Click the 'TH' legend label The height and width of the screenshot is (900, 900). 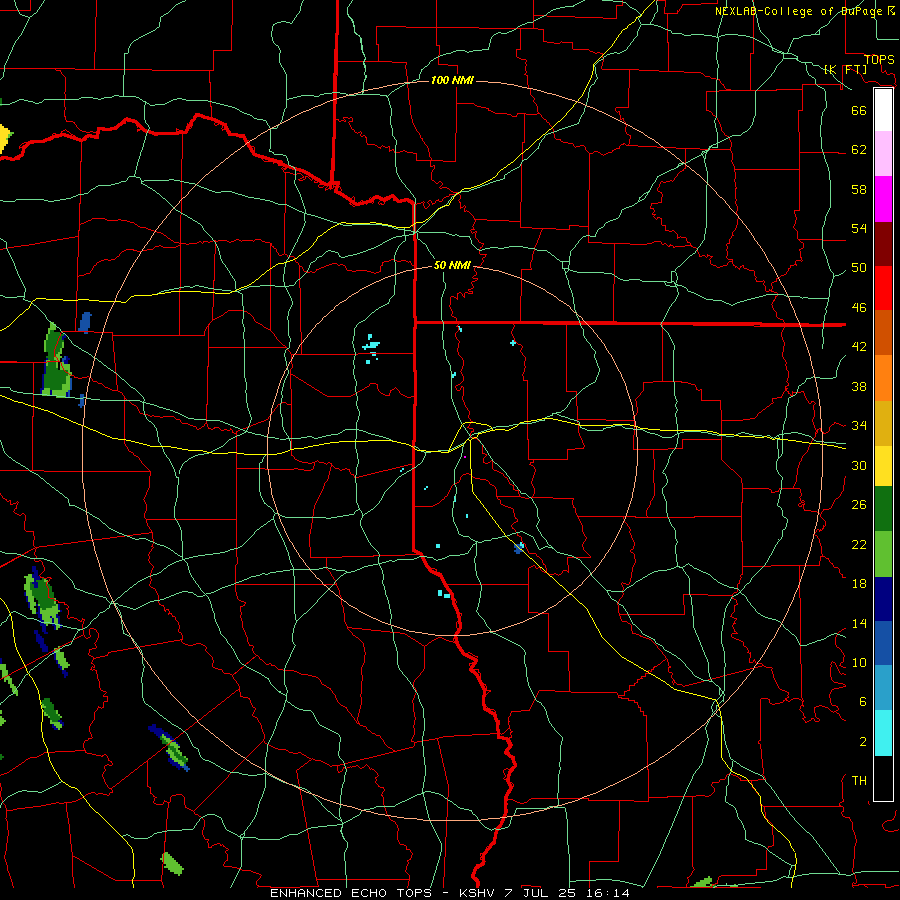click(x=859, y=781)
